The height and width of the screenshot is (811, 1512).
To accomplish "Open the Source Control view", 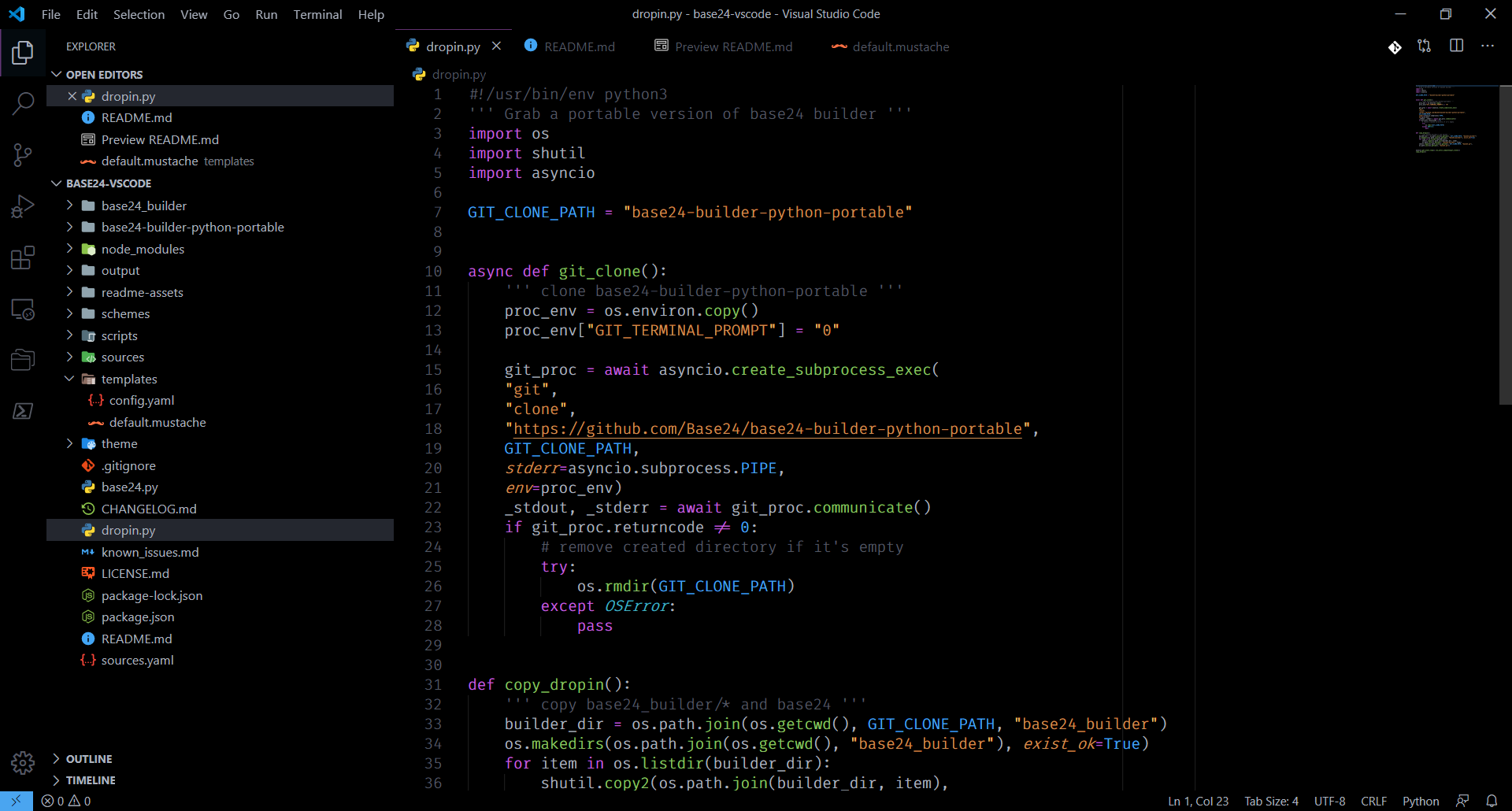I will pyautogui.click(x=23, y=155).
